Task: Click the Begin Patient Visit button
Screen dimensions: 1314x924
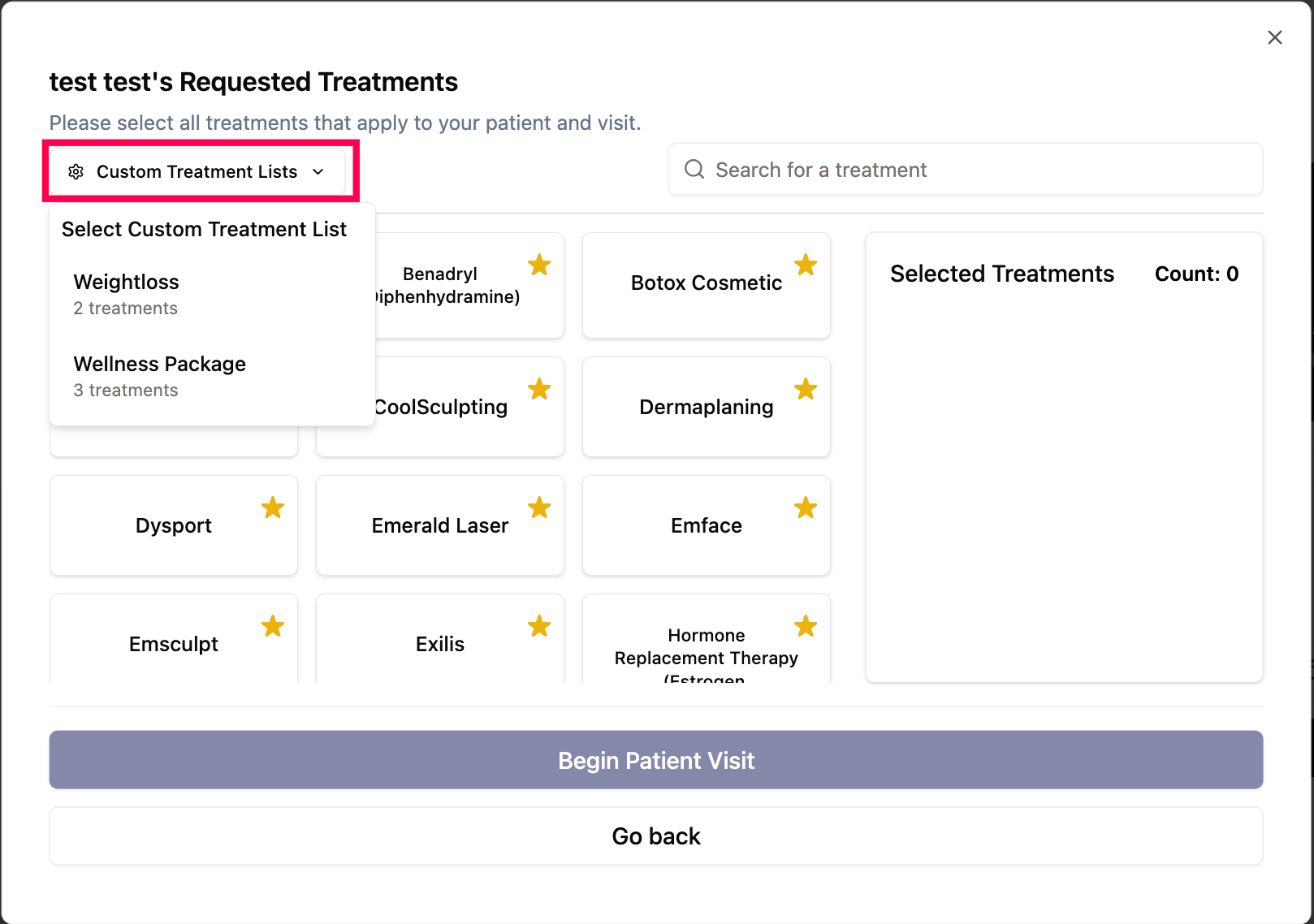Action: [x=655, y=760]
